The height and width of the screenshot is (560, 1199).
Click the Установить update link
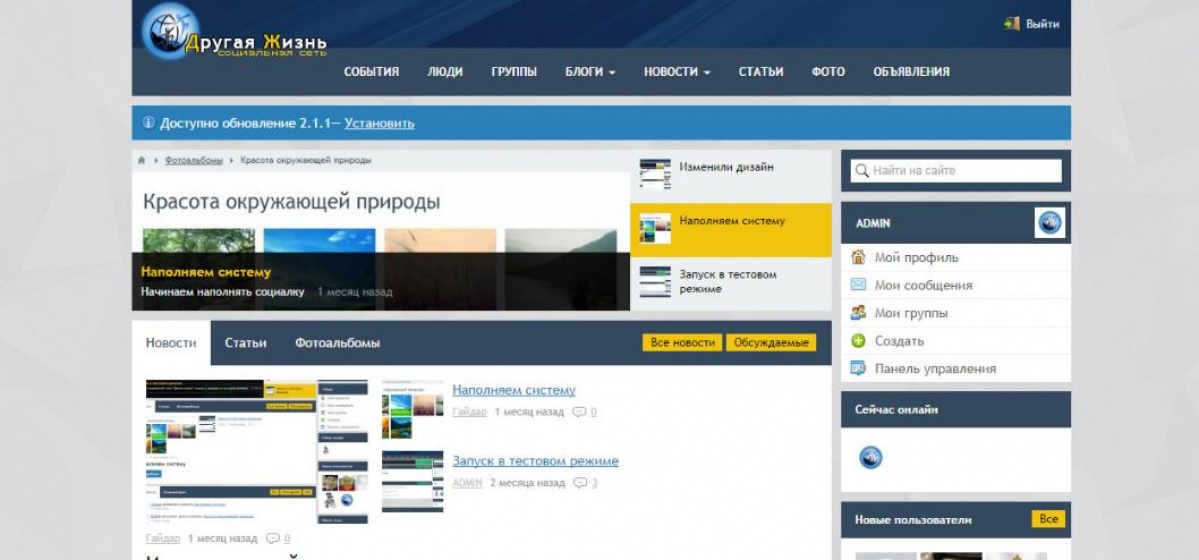click(379, 124)
